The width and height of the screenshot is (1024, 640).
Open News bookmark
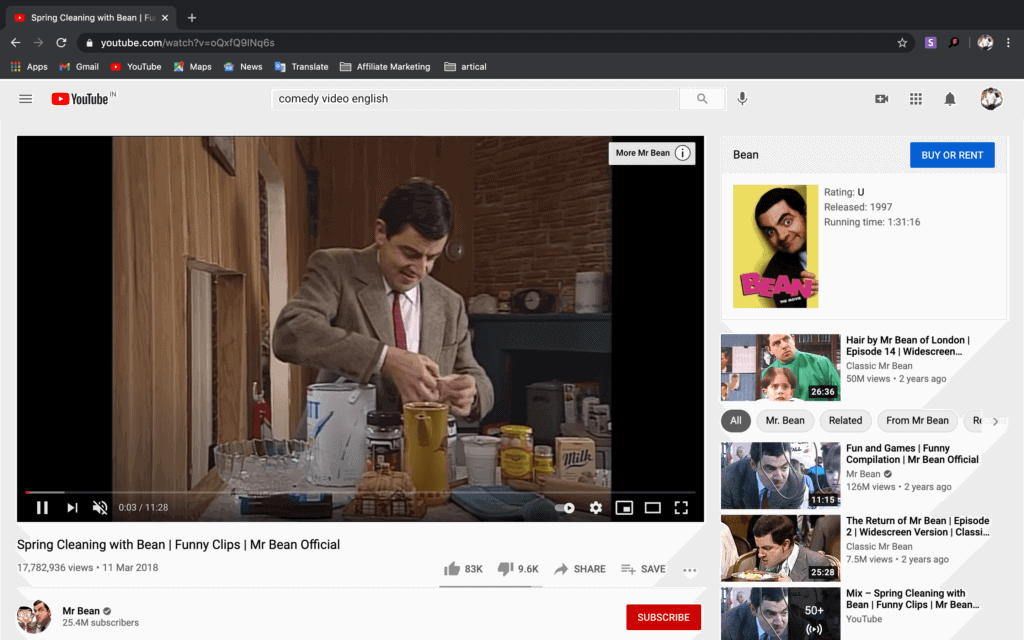(243, 67)
